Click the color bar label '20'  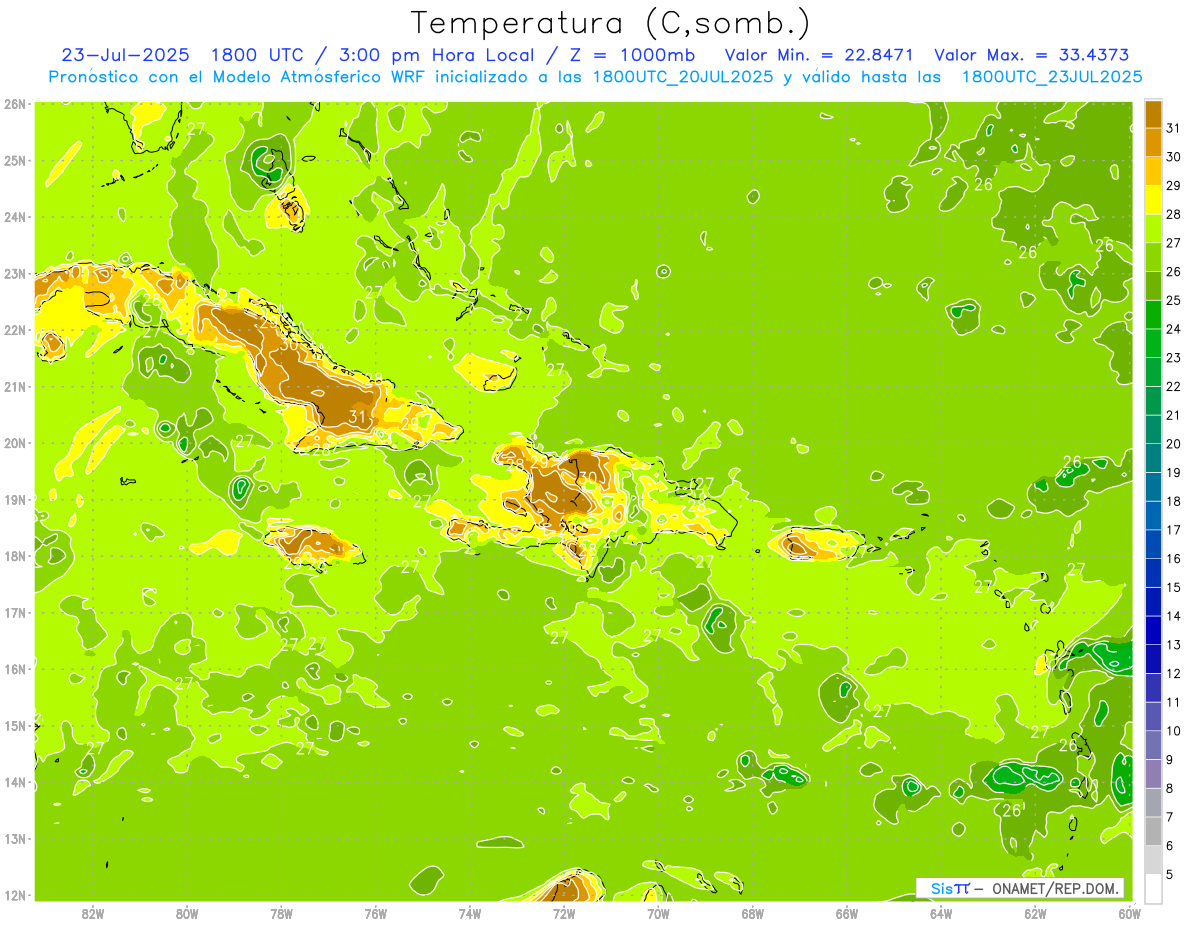[x=1174, y=444]
